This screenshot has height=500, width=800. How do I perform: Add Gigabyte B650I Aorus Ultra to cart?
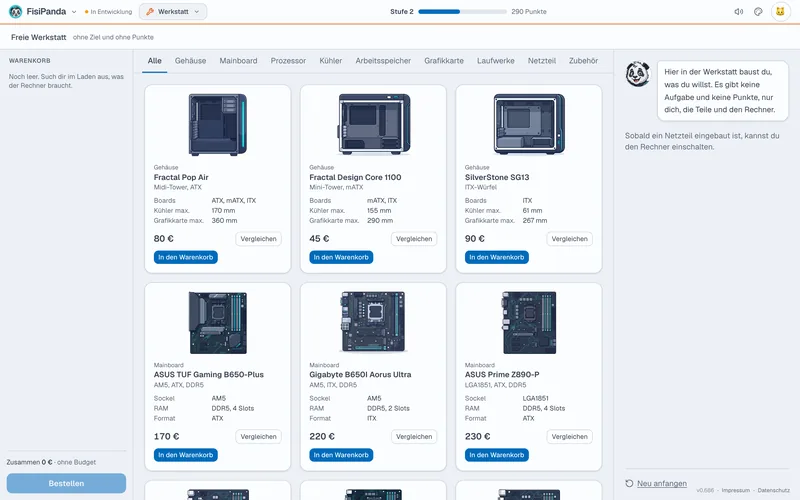pyautogui.click(x=341, y=455)
